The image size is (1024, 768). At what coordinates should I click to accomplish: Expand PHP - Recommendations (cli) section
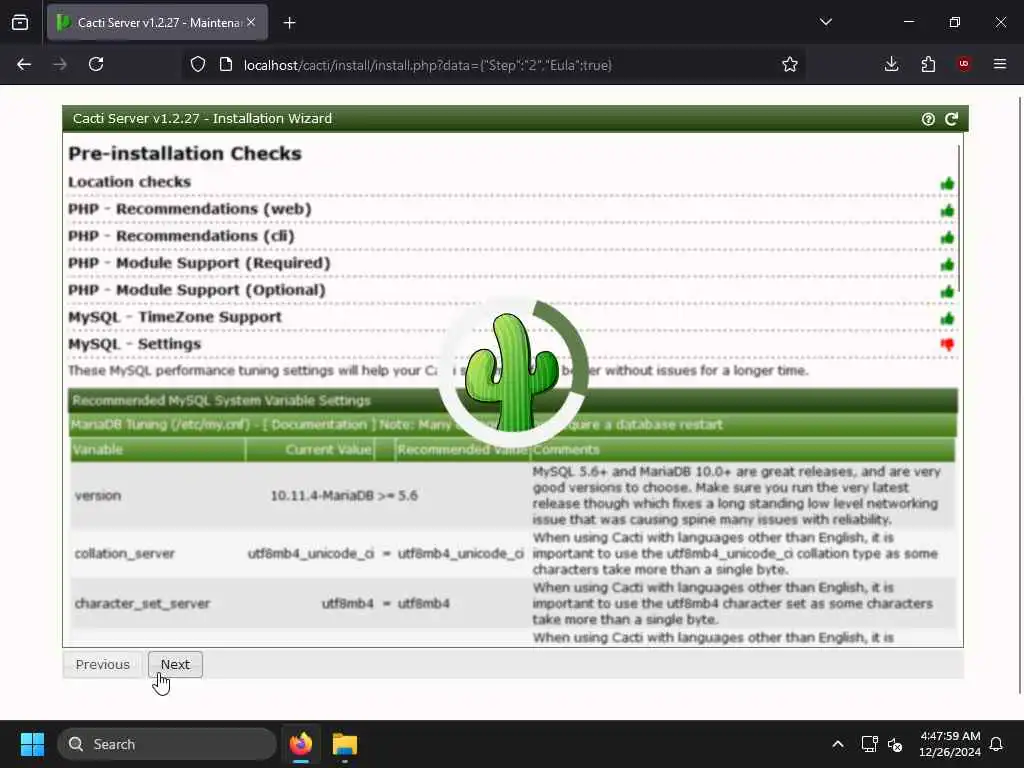pos(181,236)
